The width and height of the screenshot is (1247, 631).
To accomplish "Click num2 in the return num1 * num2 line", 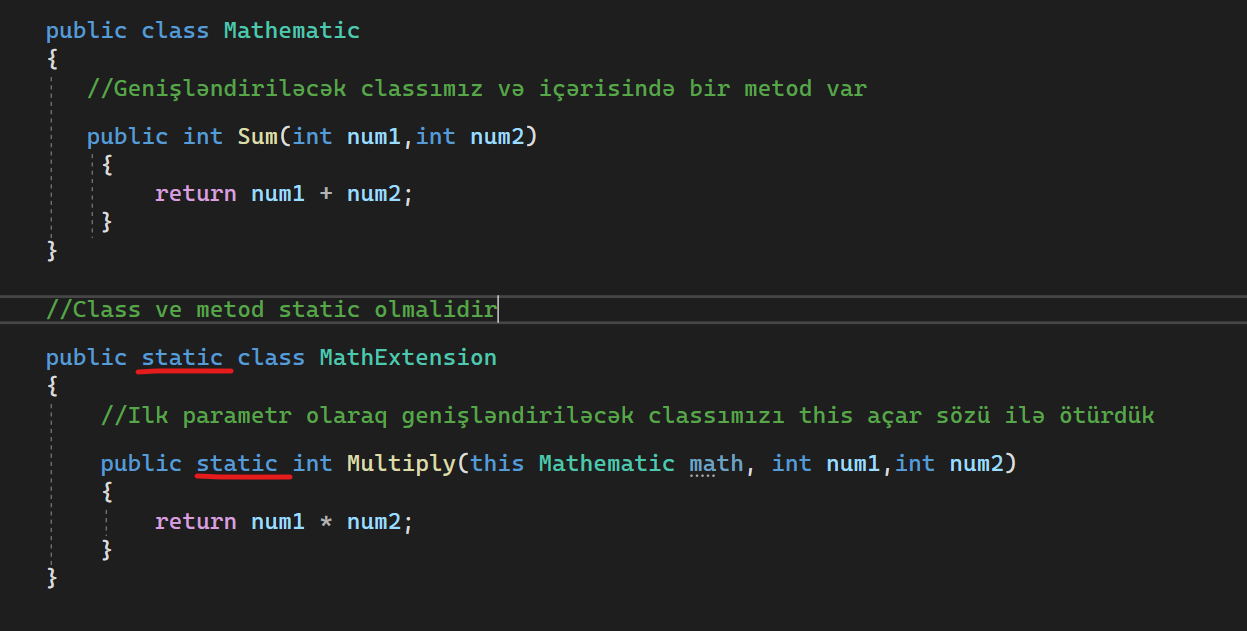I will coord(374,521).
